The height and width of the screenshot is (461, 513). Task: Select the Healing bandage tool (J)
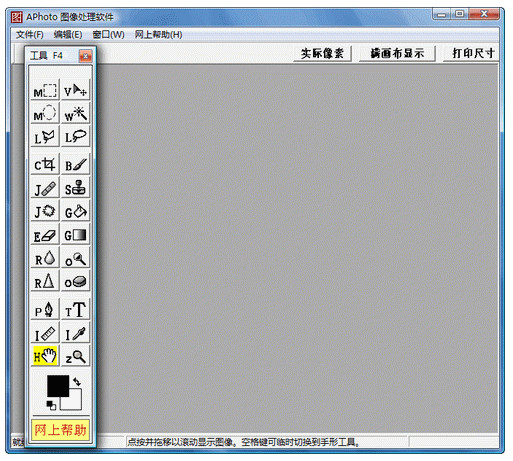(x=45, y=188)
